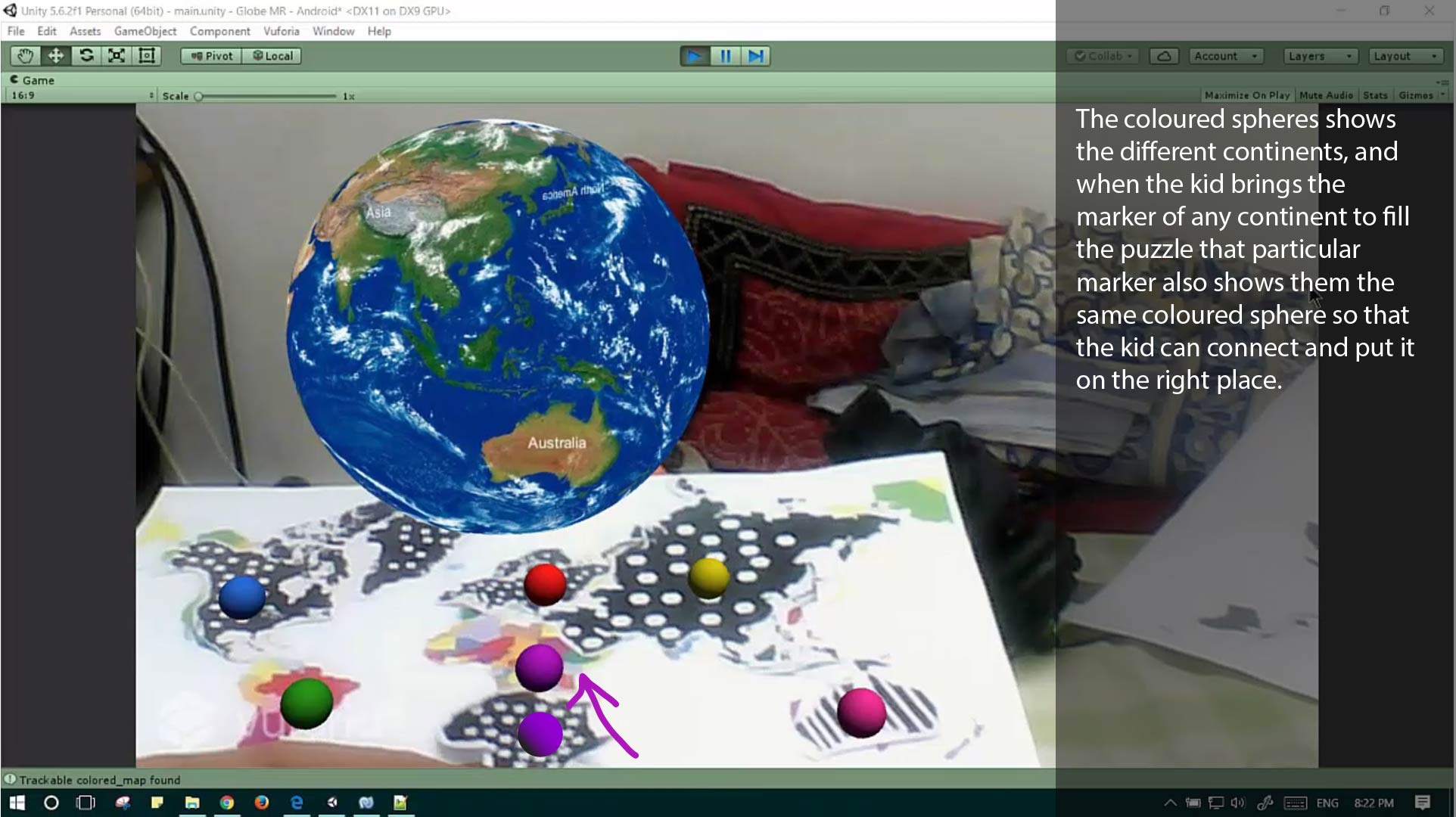Image resolution: width=1456 pixels, height=817 pixels.
Task: Pause the game playback
Action: tap(724, 55)
